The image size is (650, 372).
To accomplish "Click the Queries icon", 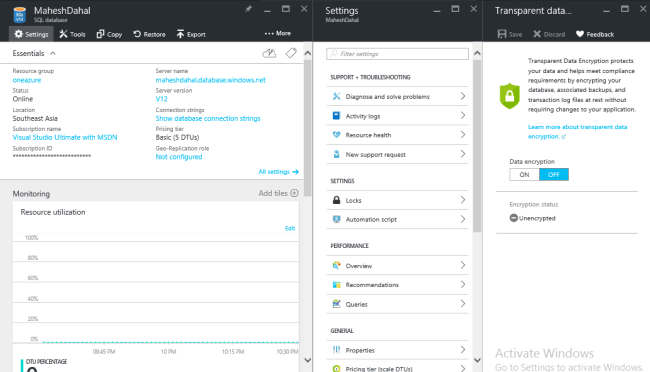I will (337, 304).
